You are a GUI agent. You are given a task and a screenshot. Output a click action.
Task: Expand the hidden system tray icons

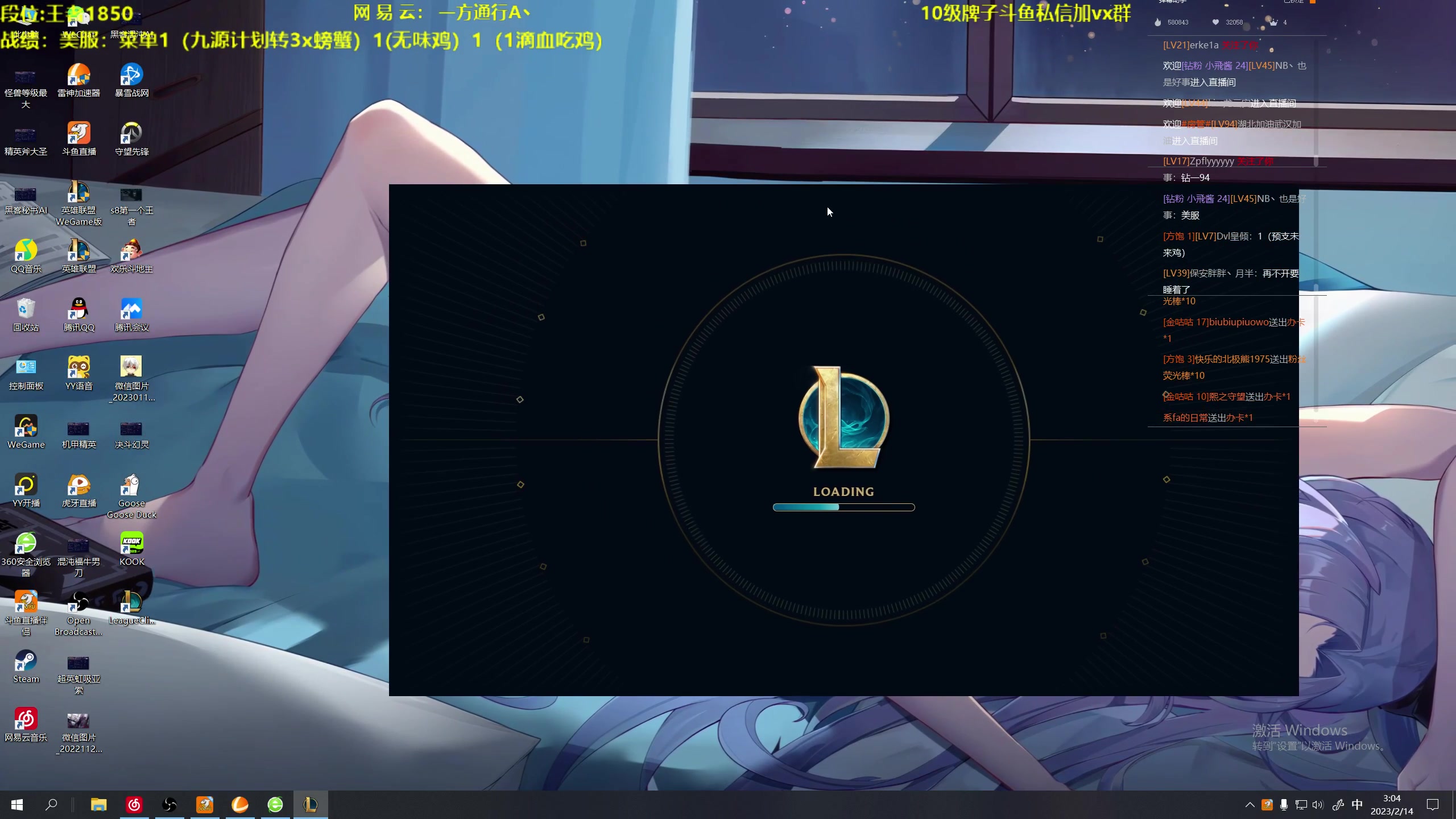tap(1250, 805)
